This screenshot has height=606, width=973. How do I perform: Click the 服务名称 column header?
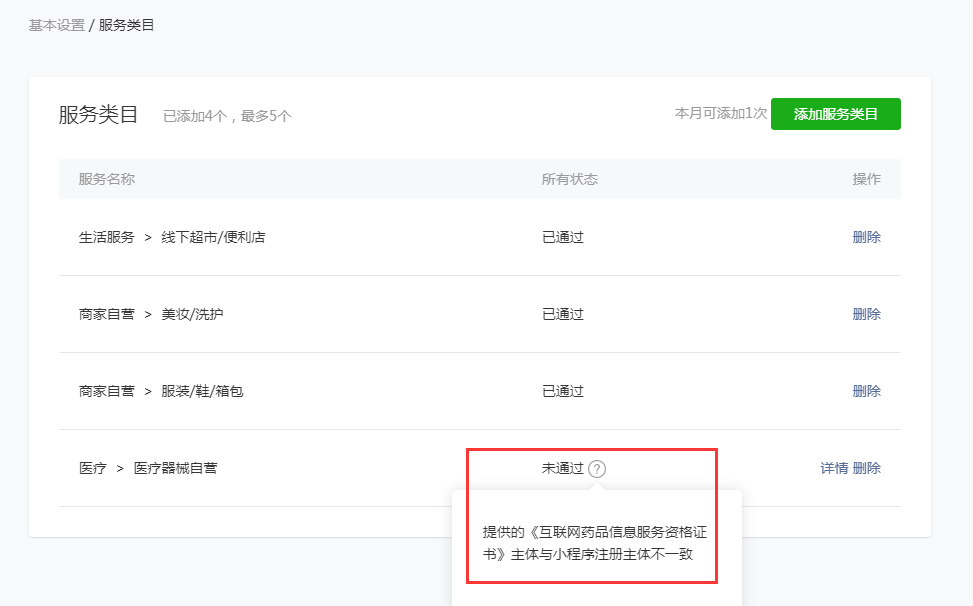(x=107, y=179)
